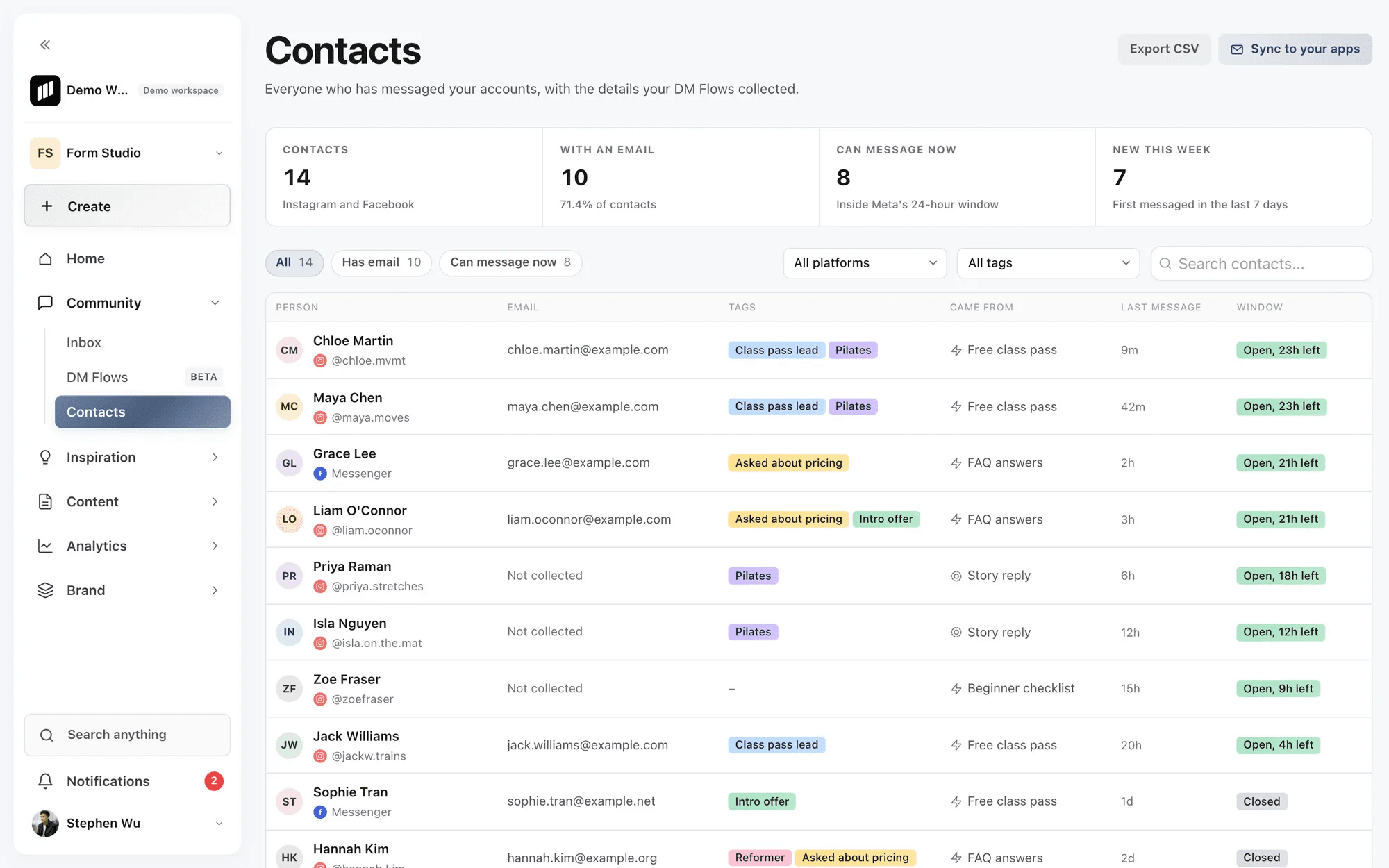Click the Create button

[127, 206]
